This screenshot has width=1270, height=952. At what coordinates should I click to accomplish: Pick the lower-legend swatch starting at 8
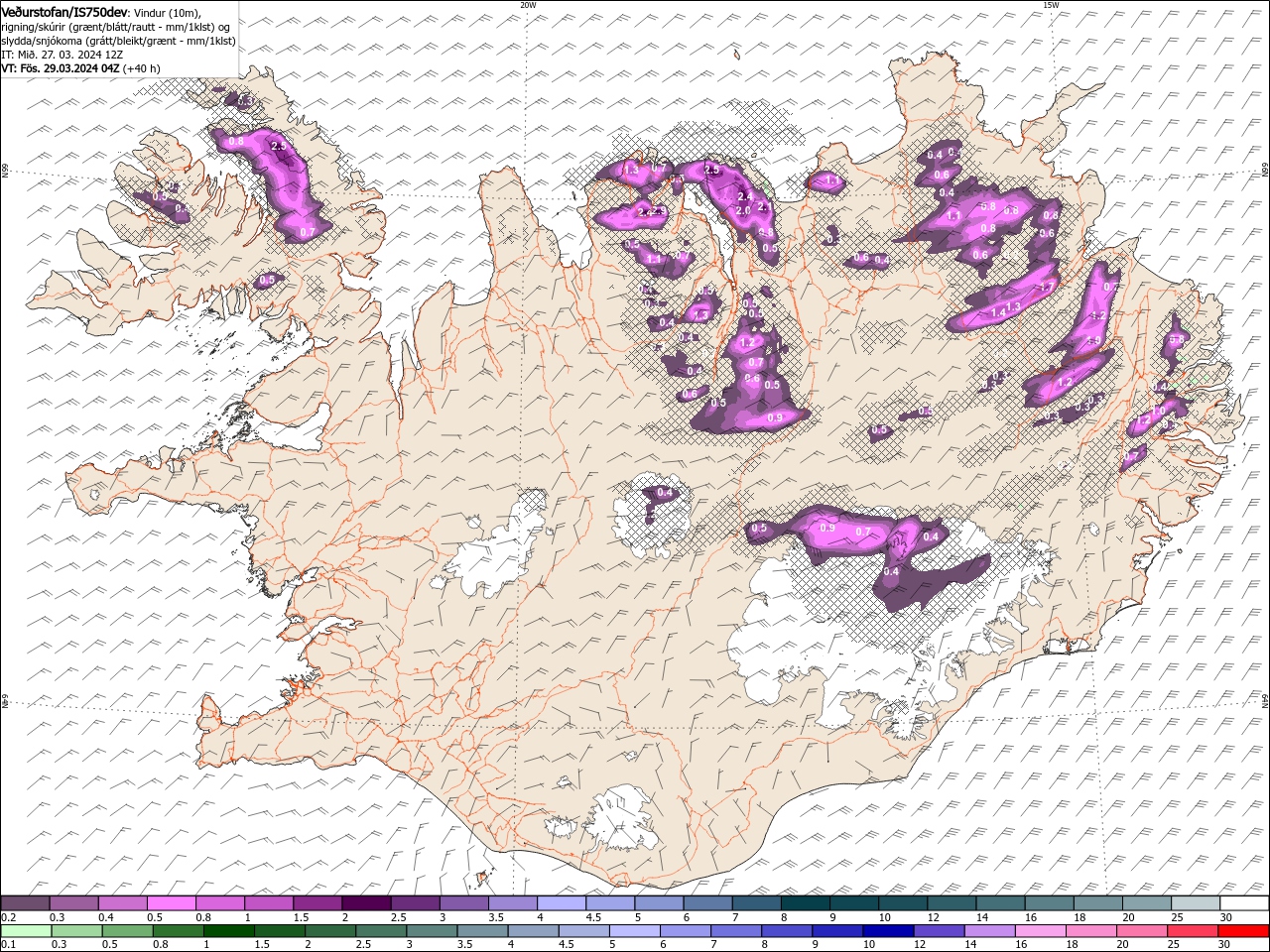click(x=786, y=931)
